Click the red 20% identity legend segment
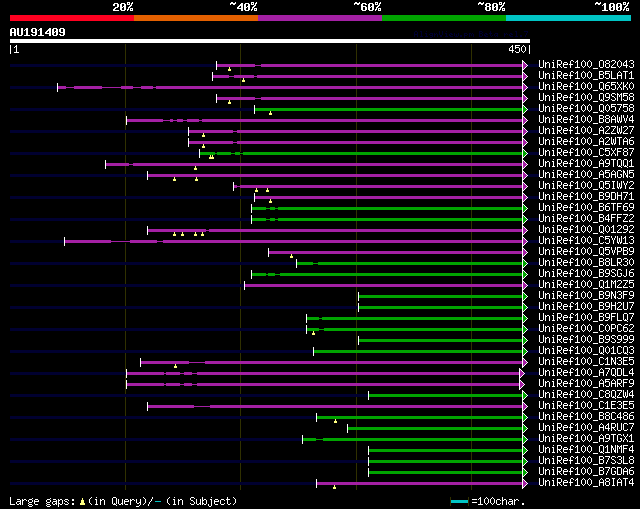 pos(72,18)
